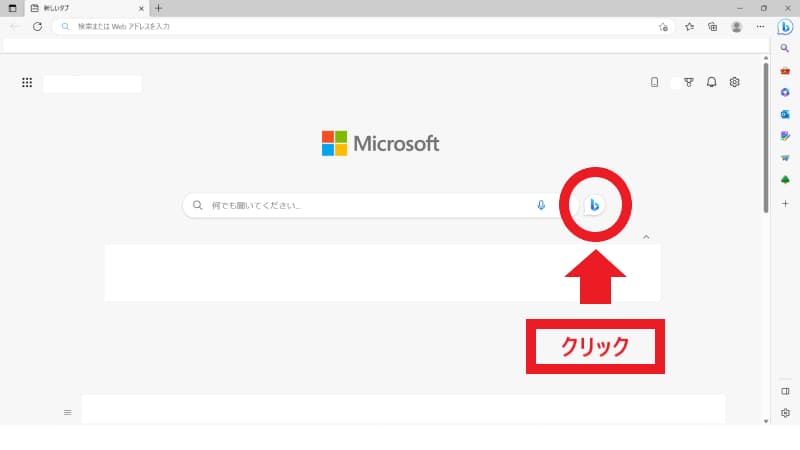Open the sidebar Tools briefcase icon
This screenshot has height=450, width=800.
coord(785,71)
